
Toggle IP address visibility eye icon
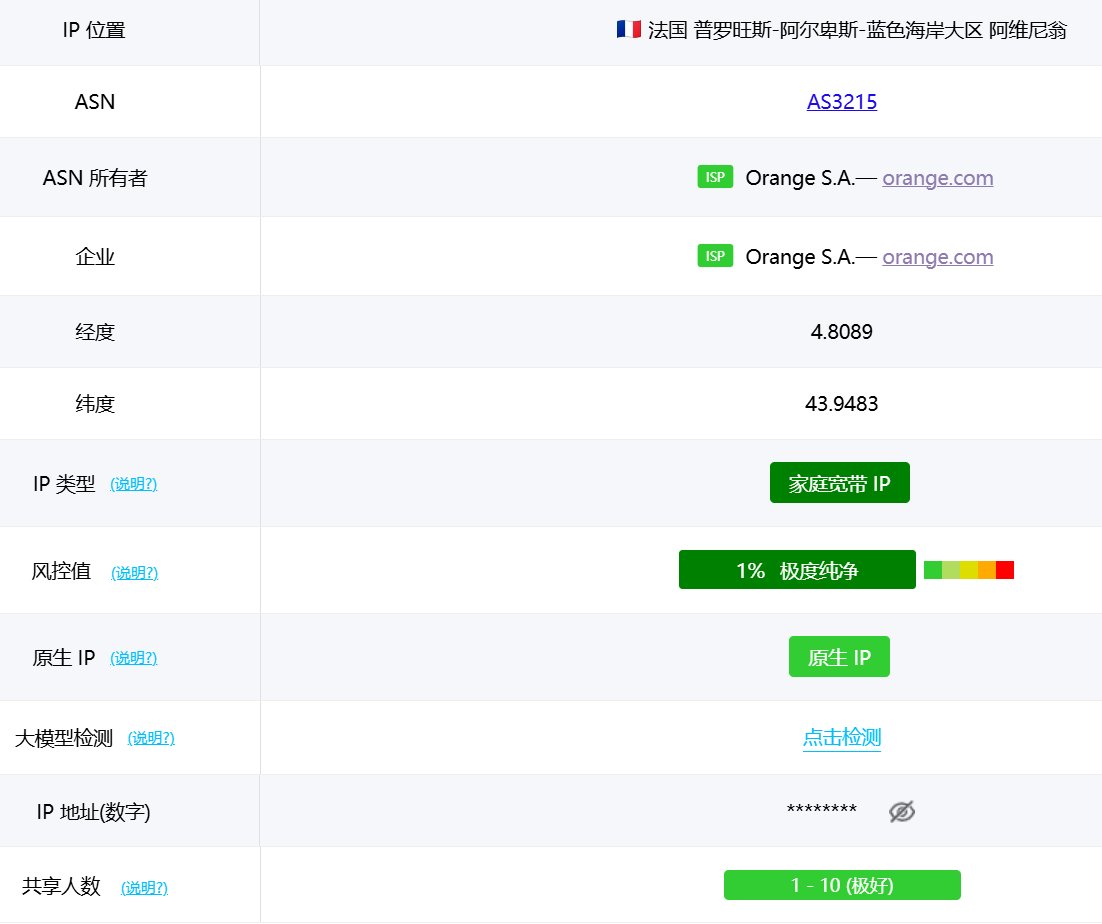902,812
